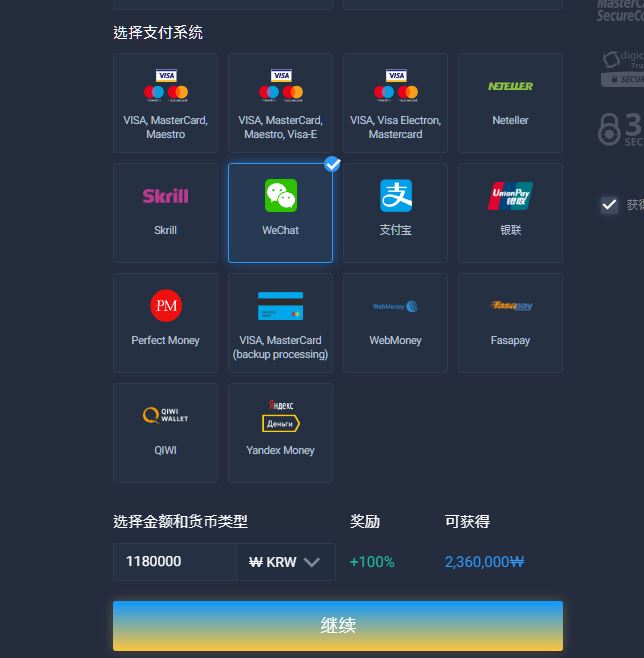Click the WeChat payment tile

point(280,213)
